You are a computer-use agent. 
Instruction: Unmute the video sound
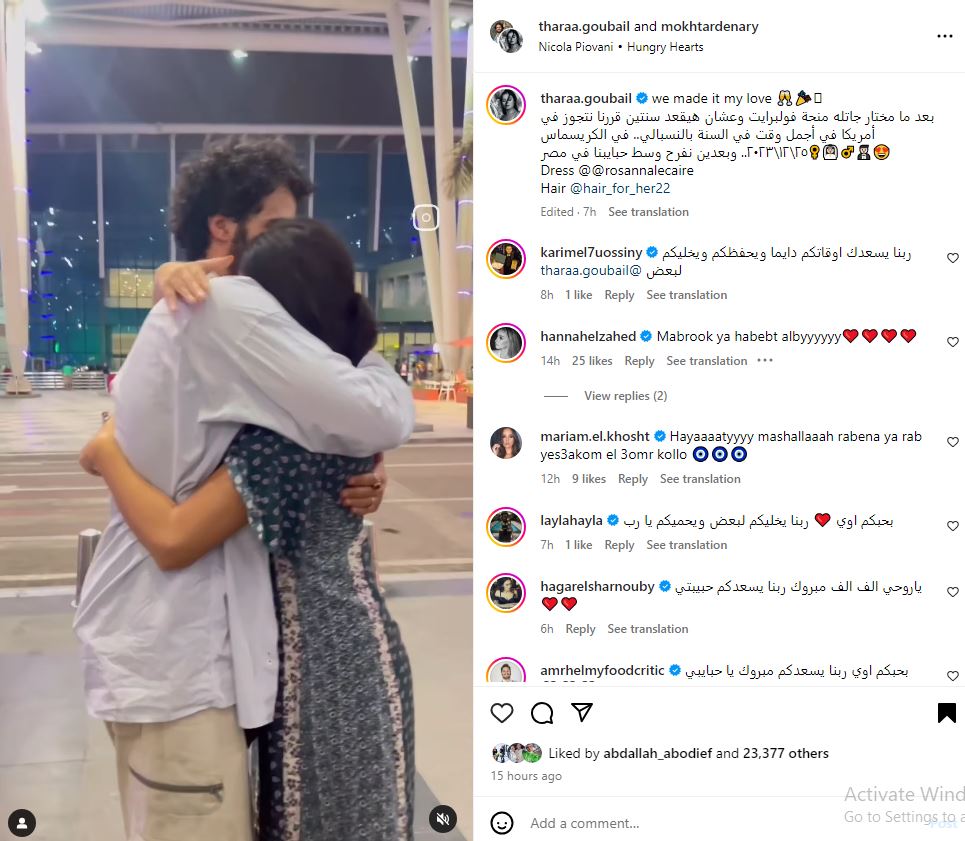[x=442, y=818]
